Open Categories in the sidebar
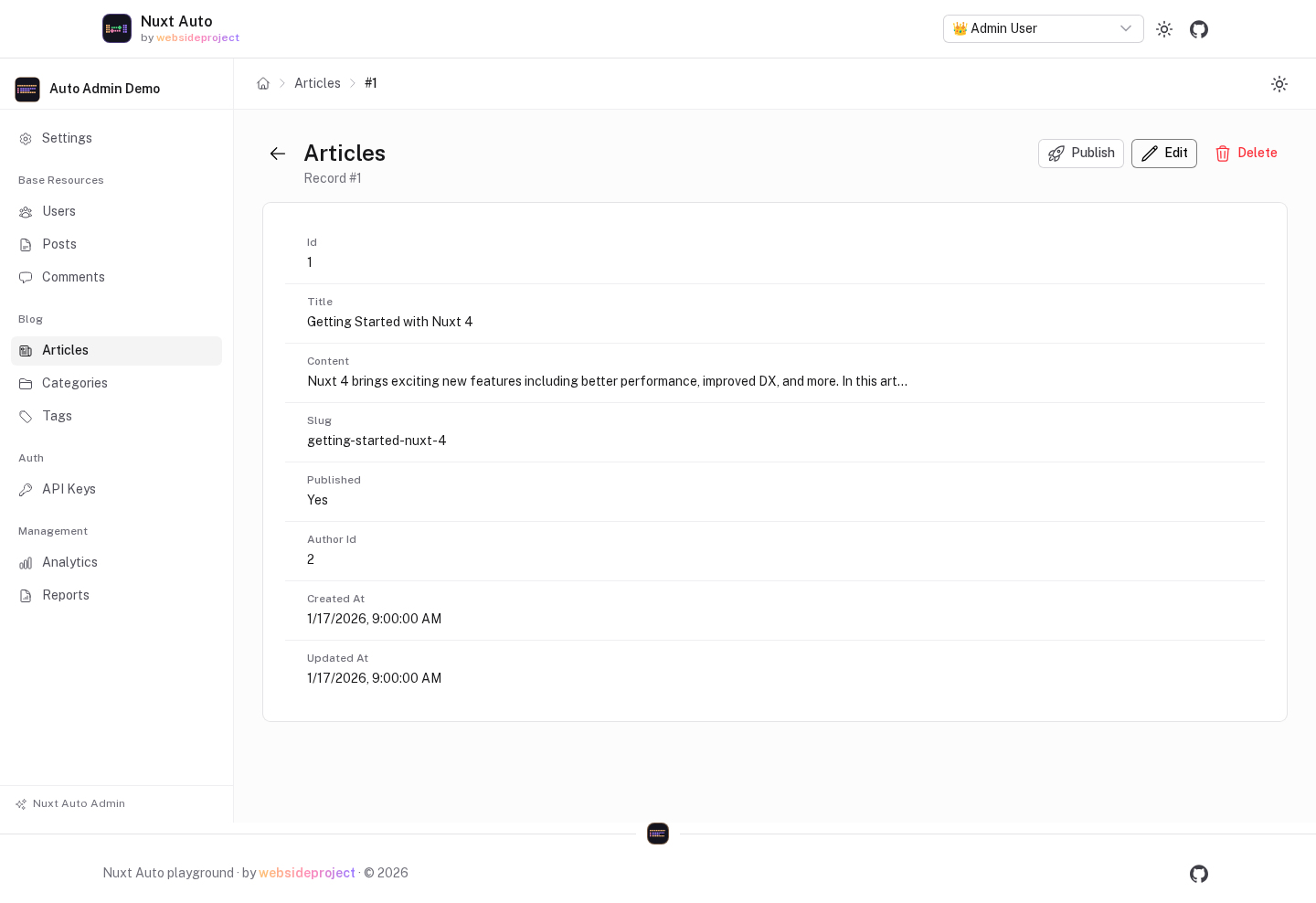Screen dimensions: 1316x903 click(117, 384)
